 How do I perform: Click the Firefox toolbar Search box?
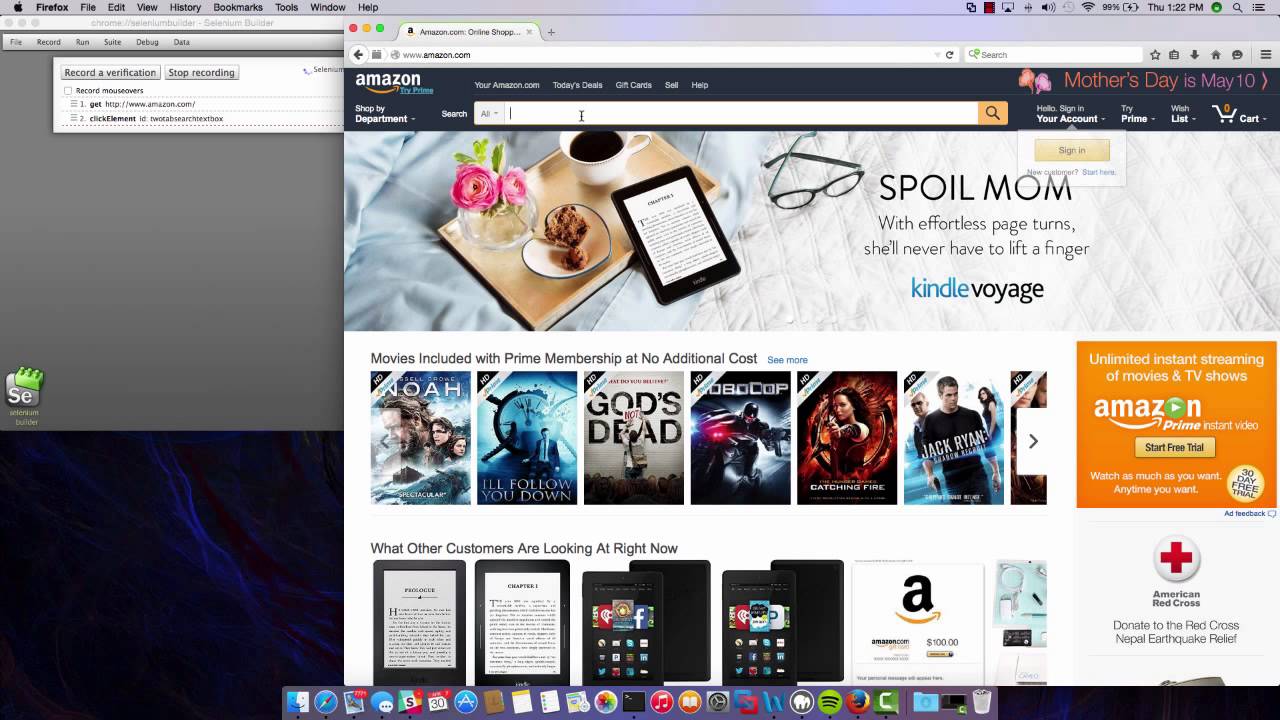click(1054, 55)
